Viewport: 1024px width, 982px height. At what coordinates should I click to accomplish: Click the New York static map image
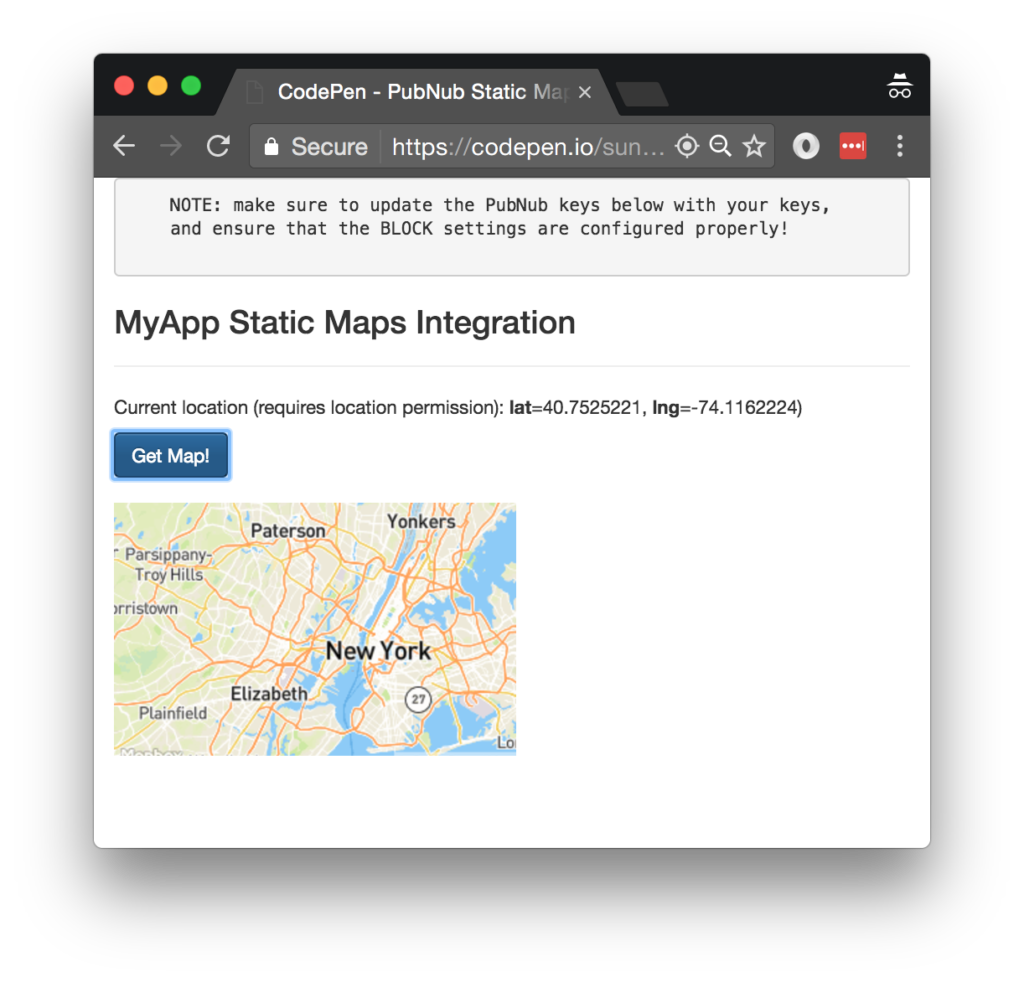tap(314, 628)
